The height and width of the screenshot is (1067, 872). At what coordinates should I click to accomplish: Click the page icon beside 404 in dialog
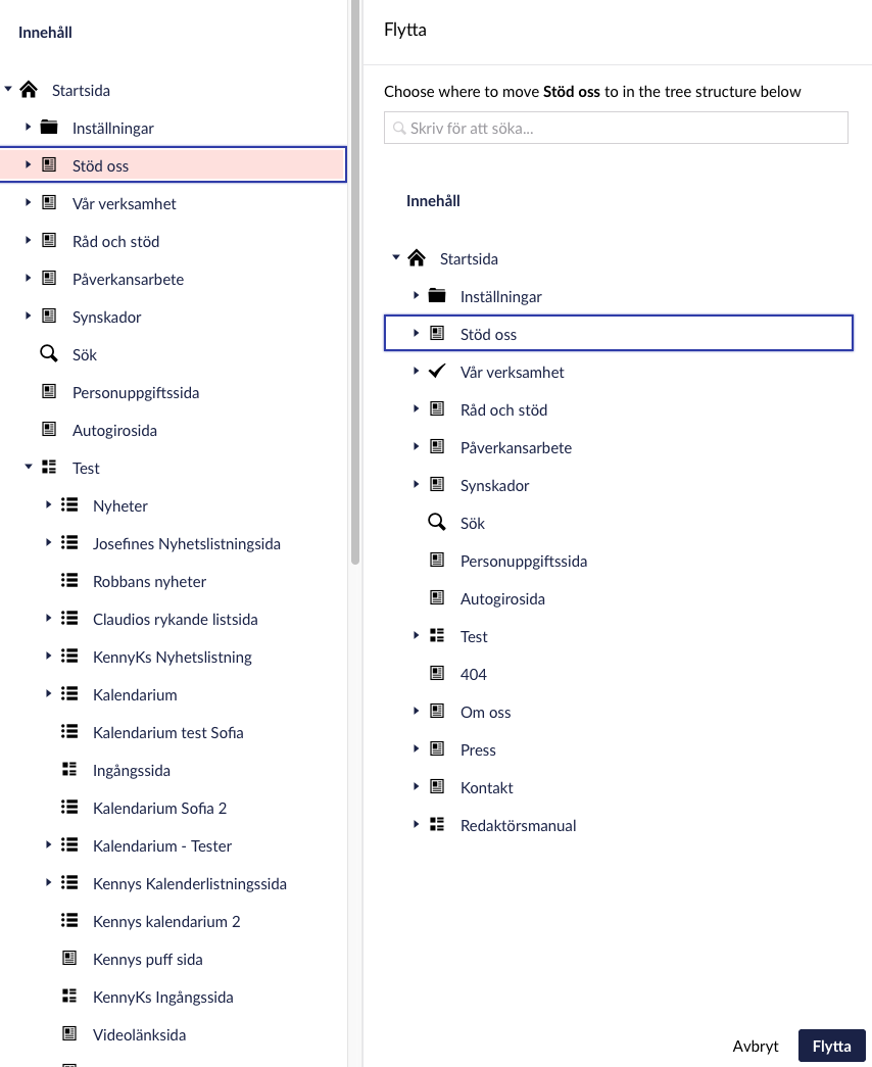point(437,674)
